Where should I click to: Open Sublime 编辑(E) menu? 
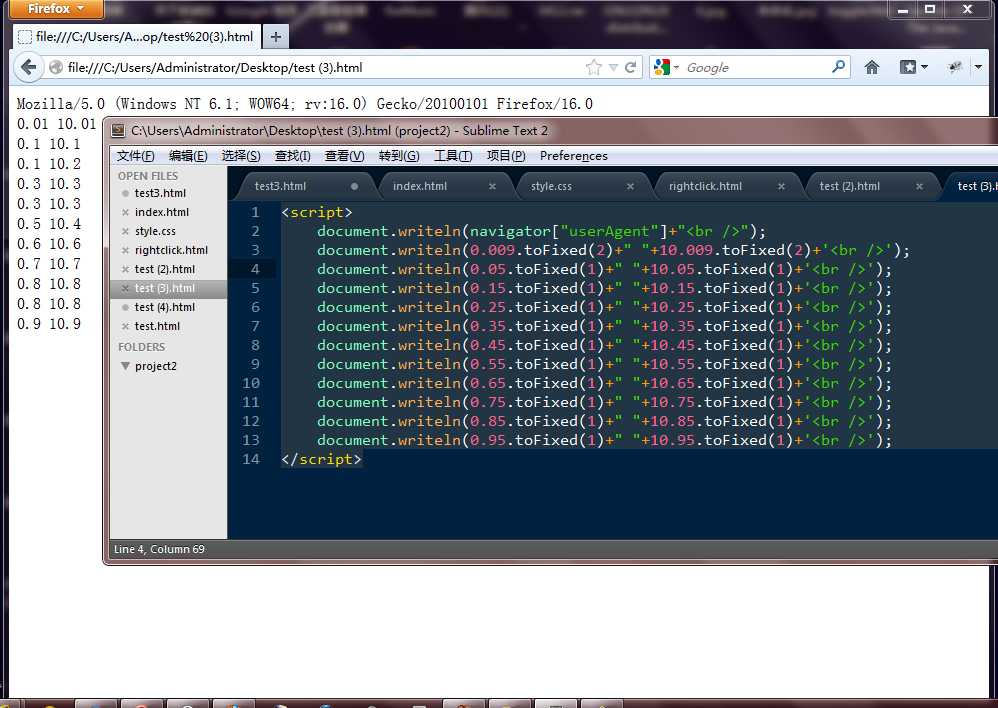188,156
